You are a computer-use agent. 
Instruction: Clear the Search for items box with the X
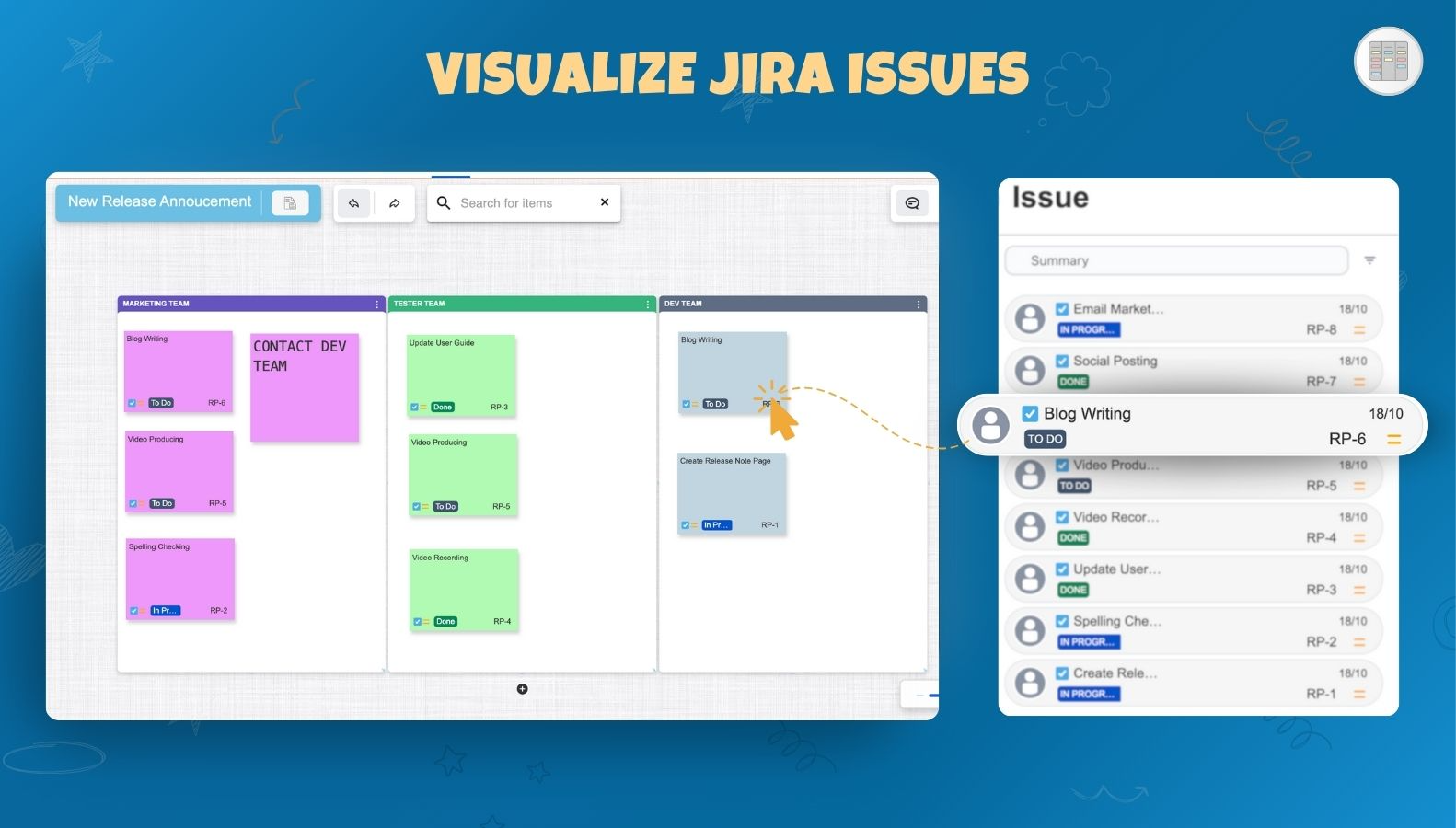click(x=605, y=202)
